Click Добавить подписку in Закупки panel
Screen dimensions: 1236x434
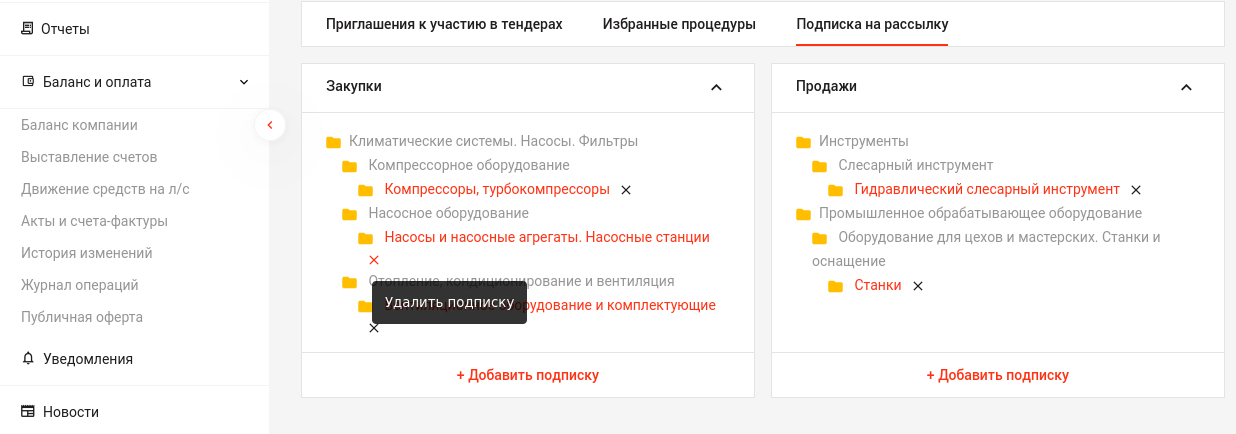tap(528, 375)
